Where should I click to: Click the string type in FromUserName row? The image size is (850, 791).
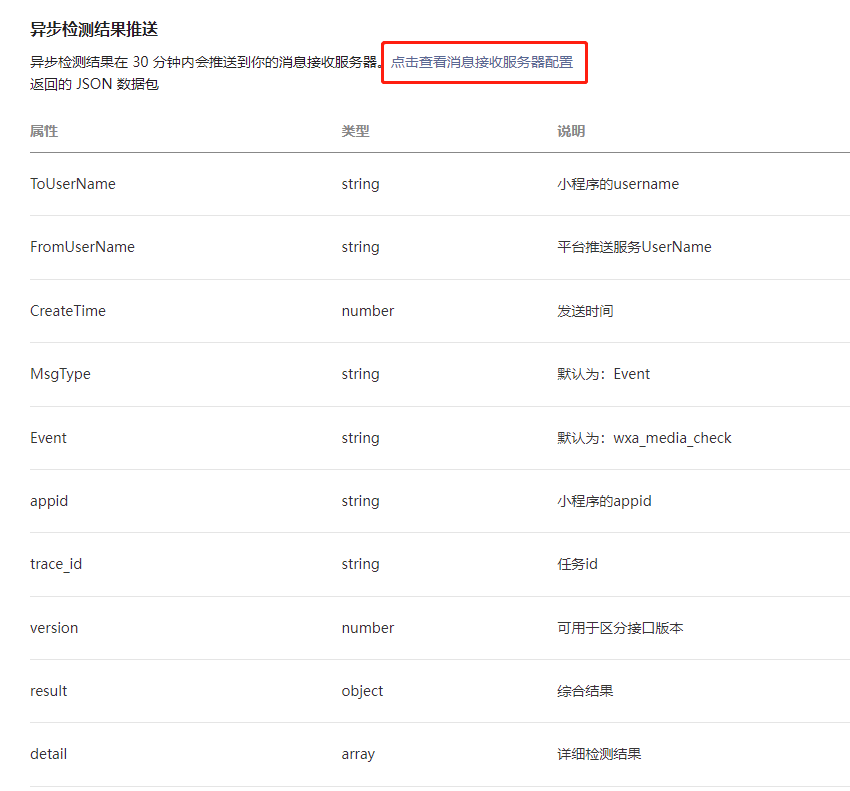pyautogui.click(x=360, y=247)
